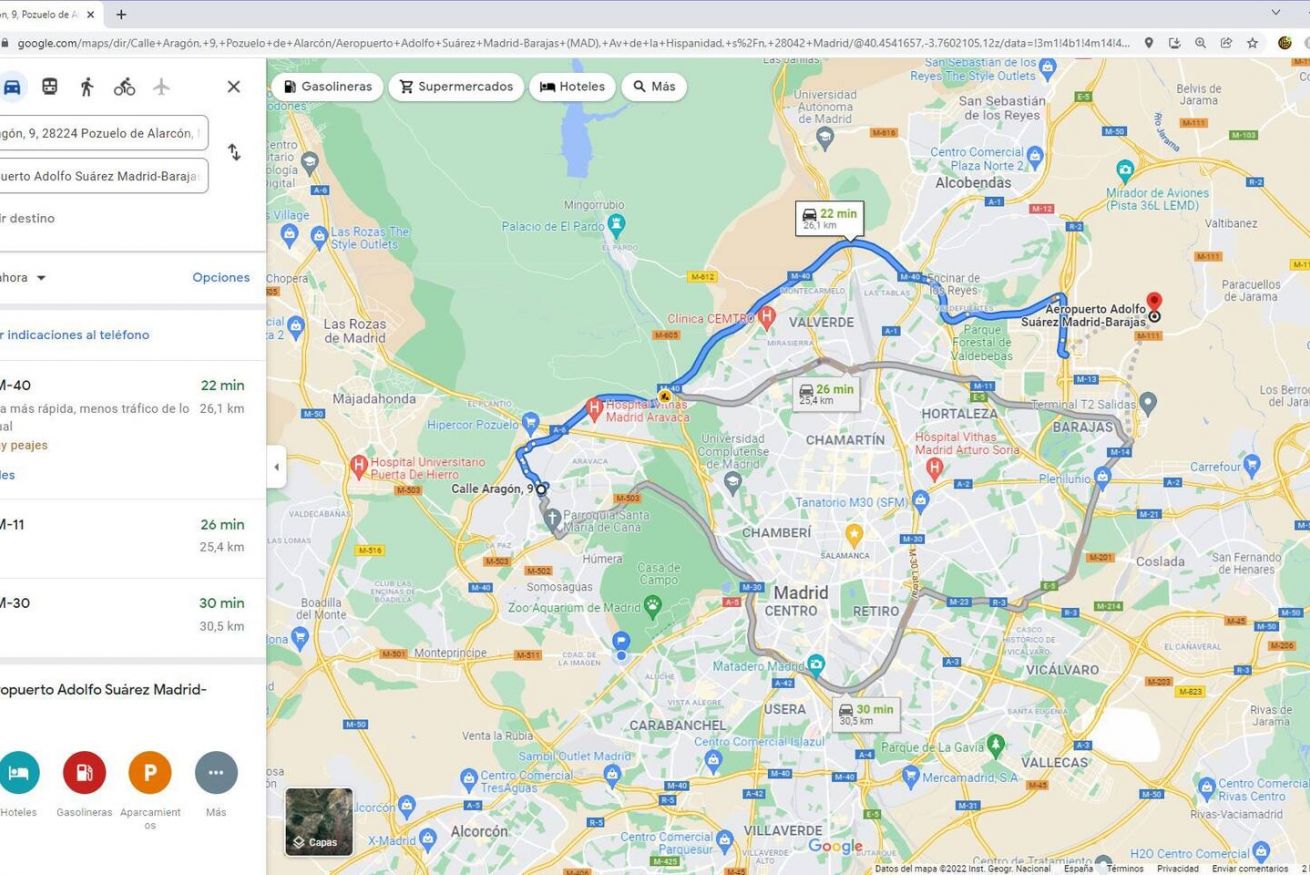Open departure time dropdown arrow
This screenshot has height=875, width=1310.
coord(41,278)
